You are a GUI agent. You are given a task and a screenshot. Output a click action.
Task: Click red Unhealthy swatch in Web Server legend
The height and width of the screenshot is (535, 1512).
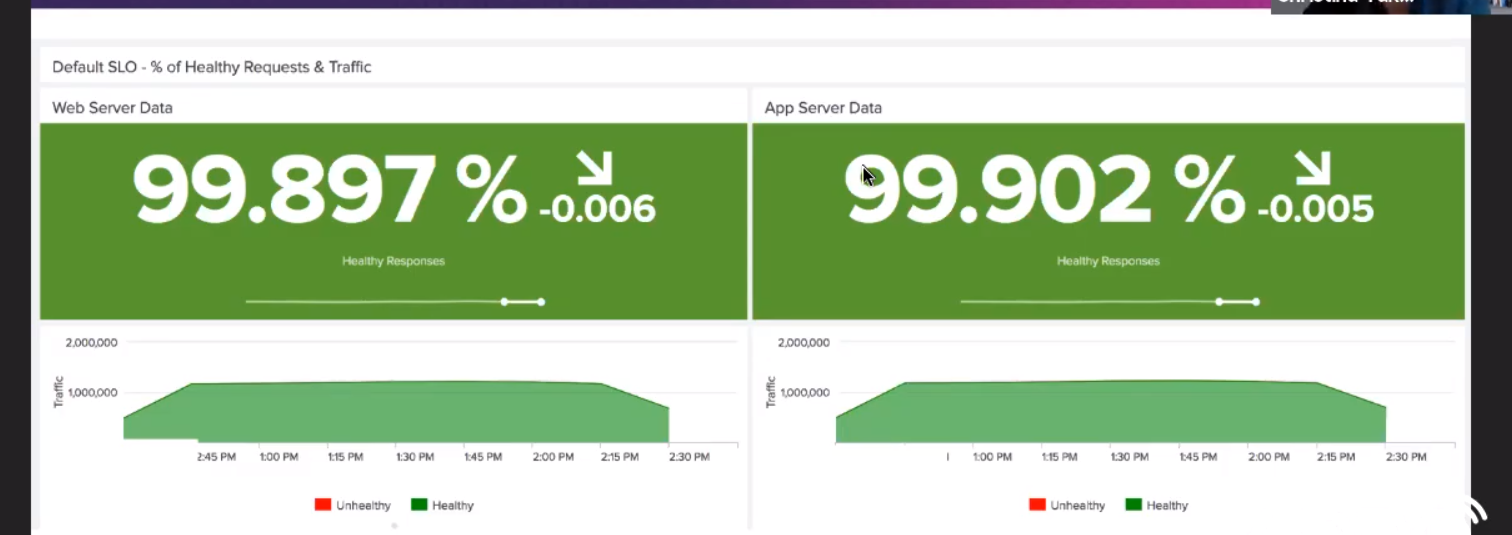tap(322, 505)
